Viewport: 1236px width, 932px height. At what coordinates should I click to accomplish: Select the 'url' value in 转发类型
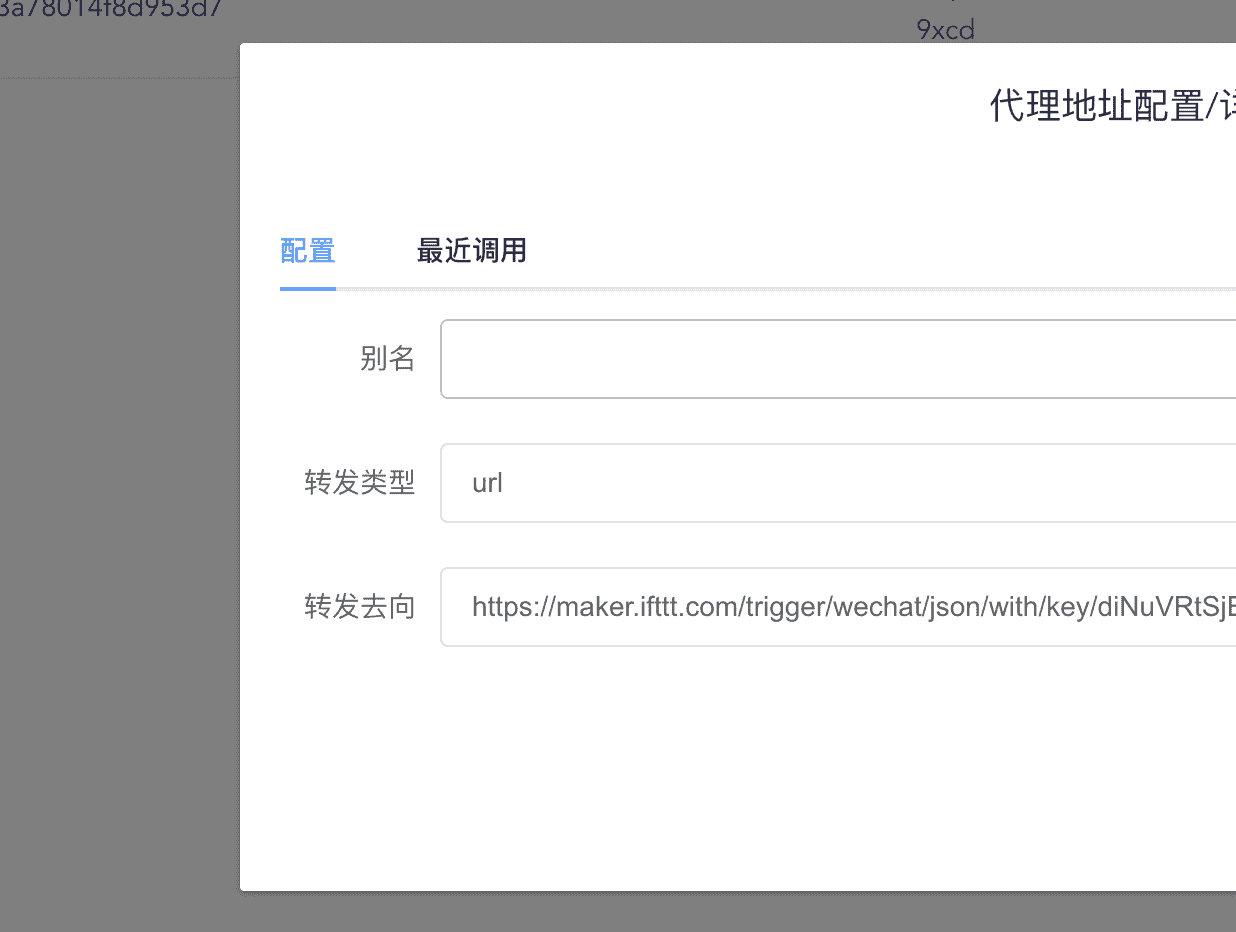click(x=487, y=483)
